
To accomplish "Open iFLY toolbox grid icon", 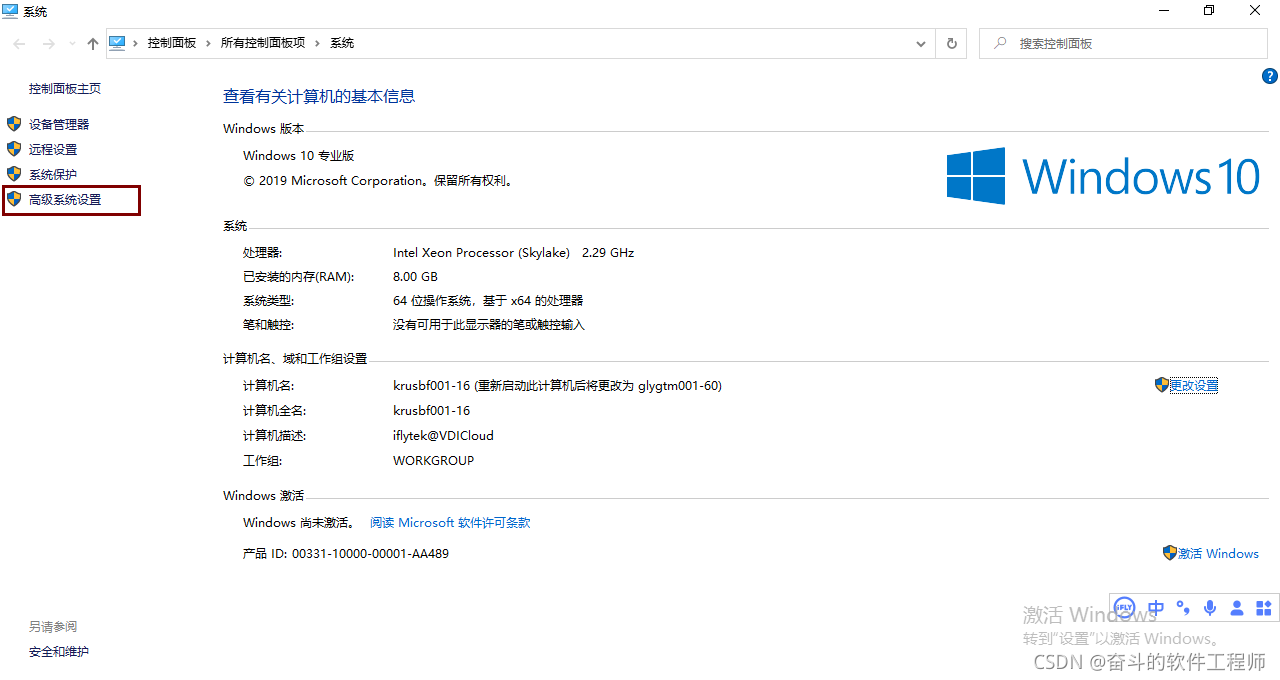I will pyautogui.click(x=1263, y=607).
